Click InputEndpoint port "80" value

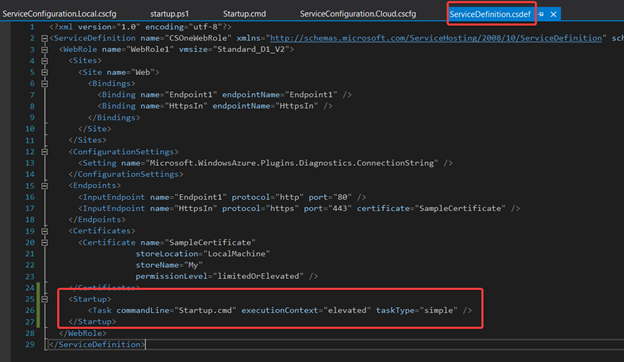point(342,197)
